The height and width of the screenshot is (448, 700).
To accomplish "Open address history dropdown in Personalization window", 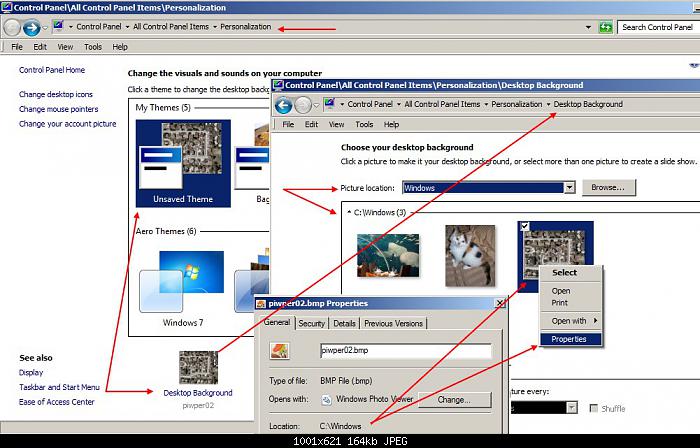I will pyautogui.click(x=588, y=27).
